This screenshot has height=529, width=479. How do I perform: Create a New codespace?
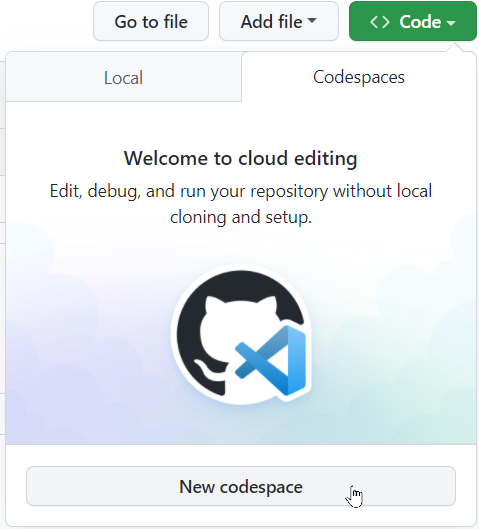(241, 486)
